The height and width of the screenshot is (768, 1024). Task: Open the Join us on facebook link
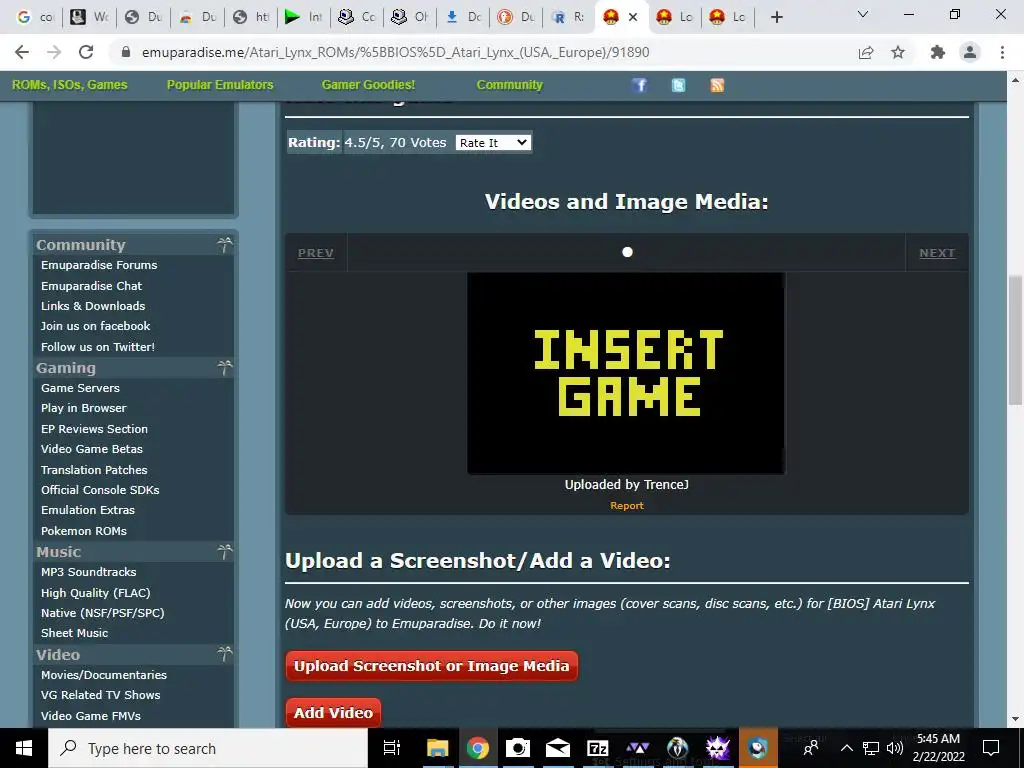click(95, 326)
